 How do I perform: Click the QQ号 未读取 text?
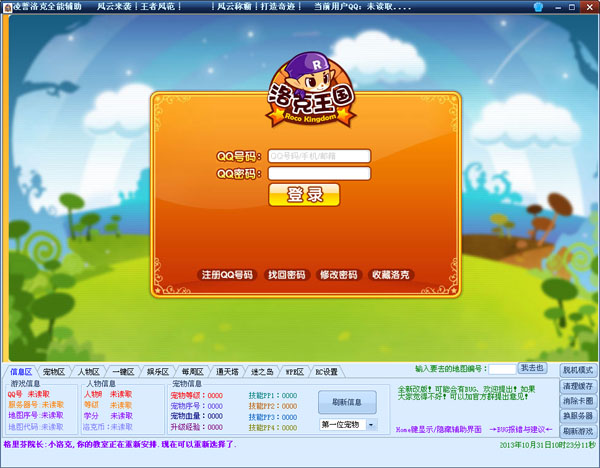point(29,394)
